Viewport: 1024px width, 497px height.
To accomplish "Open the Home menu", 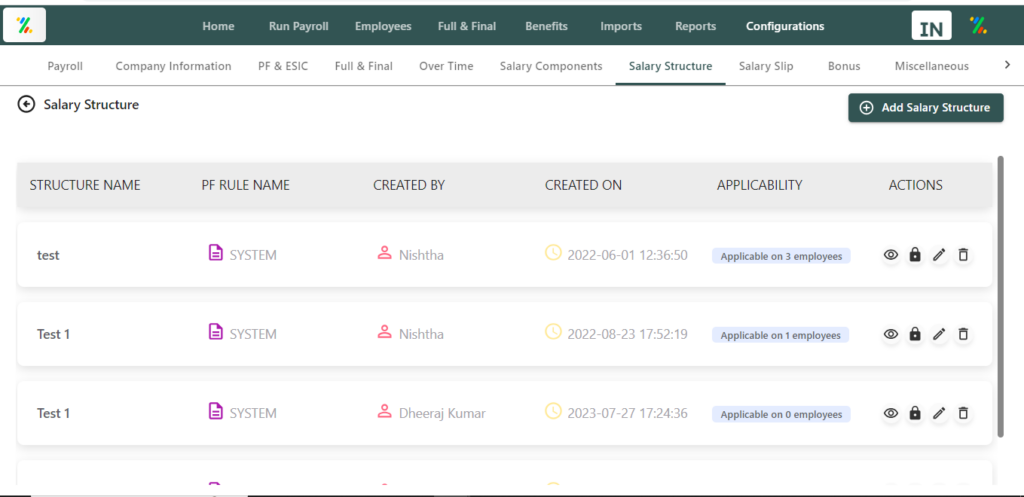I will click(218, 26).
